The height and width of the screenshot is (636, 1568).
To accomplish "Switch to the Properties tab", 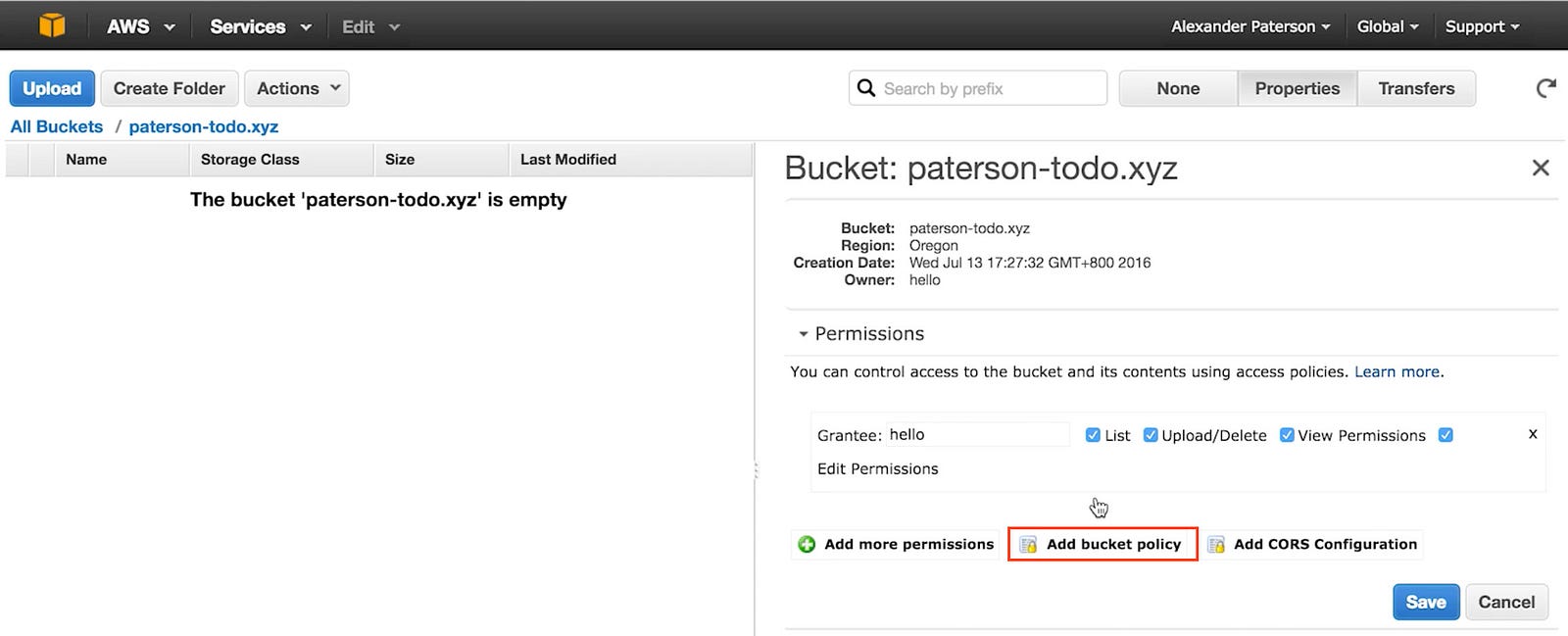I will (1298, 88).
